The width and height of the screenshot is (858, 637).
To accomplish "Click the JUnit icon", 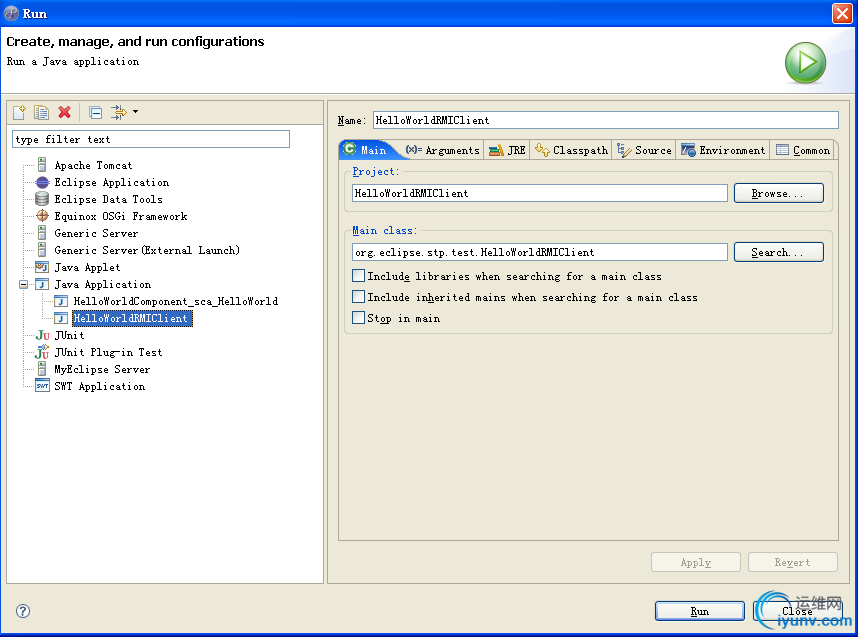I will point(42,335).
